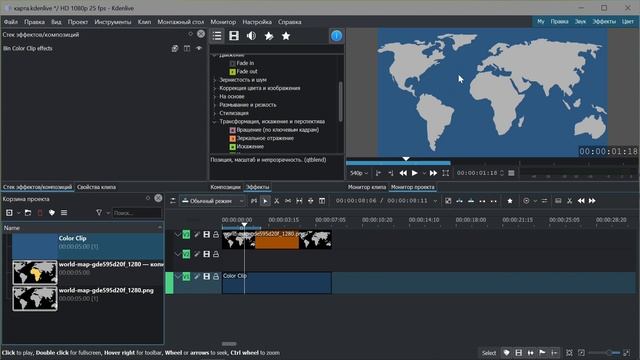This screenshot has width=640, height=360.
Task: Toggle effects enabled eye icon in effect stack
Action: (x=199, y=49)
